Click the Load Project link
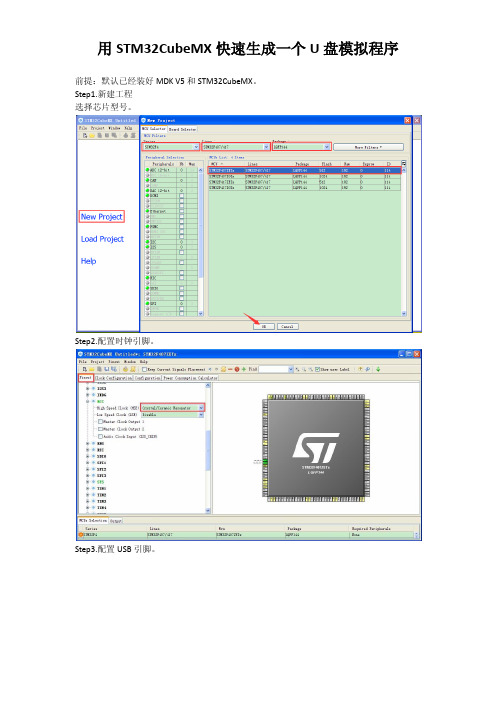496x702 pixels. coord(102,239)
